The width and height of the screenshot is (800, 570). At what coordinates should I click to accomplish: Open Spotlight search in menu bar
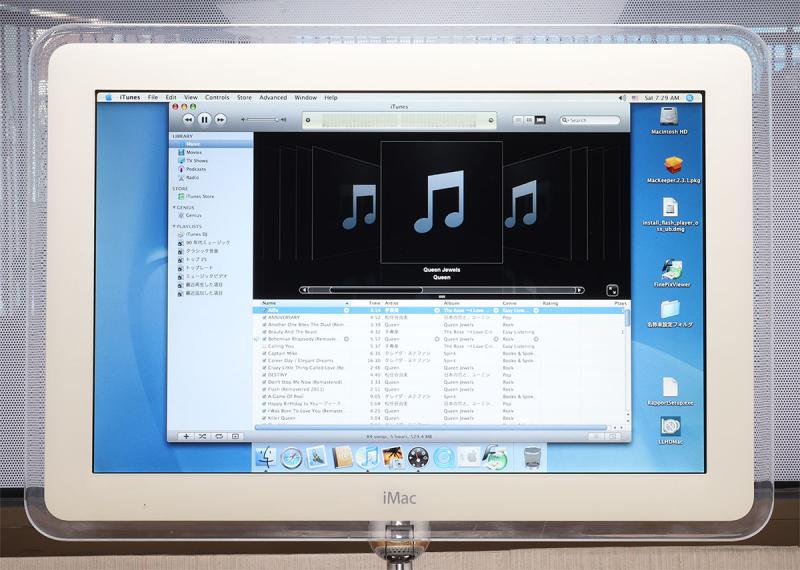point(690,97)
